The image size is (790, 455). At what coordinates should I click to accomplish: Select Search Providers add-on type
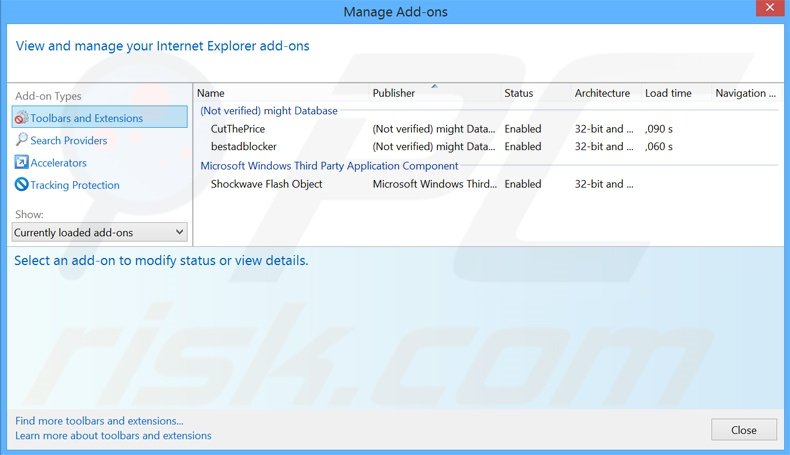[69, 140]
